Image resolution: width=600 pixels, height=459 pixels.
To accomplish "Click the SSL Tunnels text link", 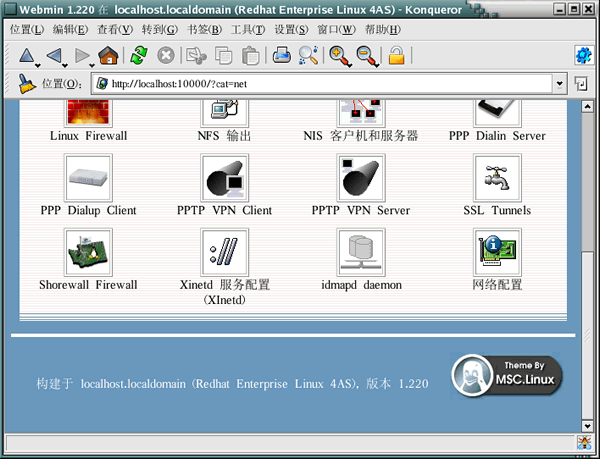I will pos(497,210).
